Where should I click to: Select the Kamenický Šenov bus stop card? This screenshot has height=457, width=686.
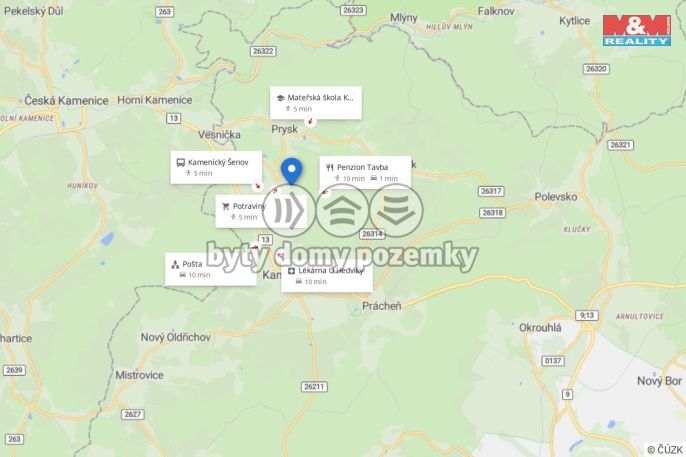pyautogui.click(x=216, y=167)
